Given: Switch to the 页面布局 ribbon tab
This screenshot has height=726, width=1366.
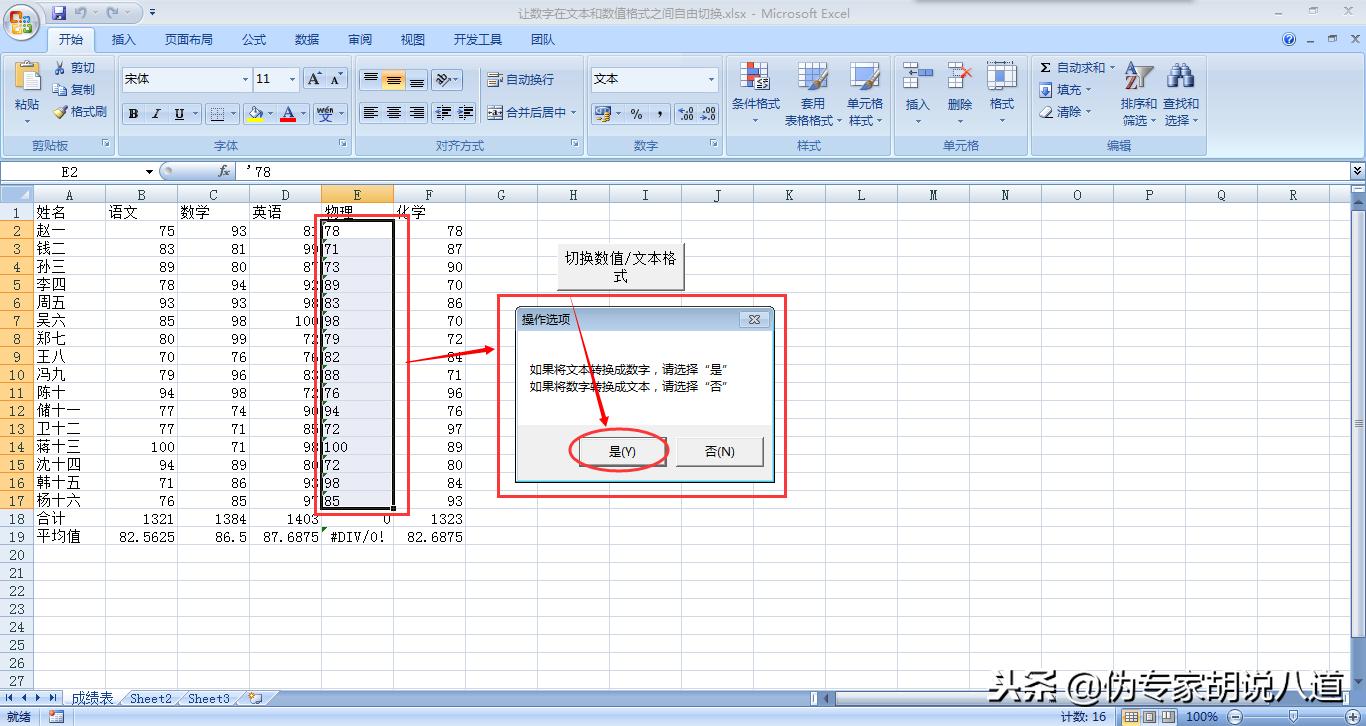Looking at the screenshot, I should click(189, 40).
